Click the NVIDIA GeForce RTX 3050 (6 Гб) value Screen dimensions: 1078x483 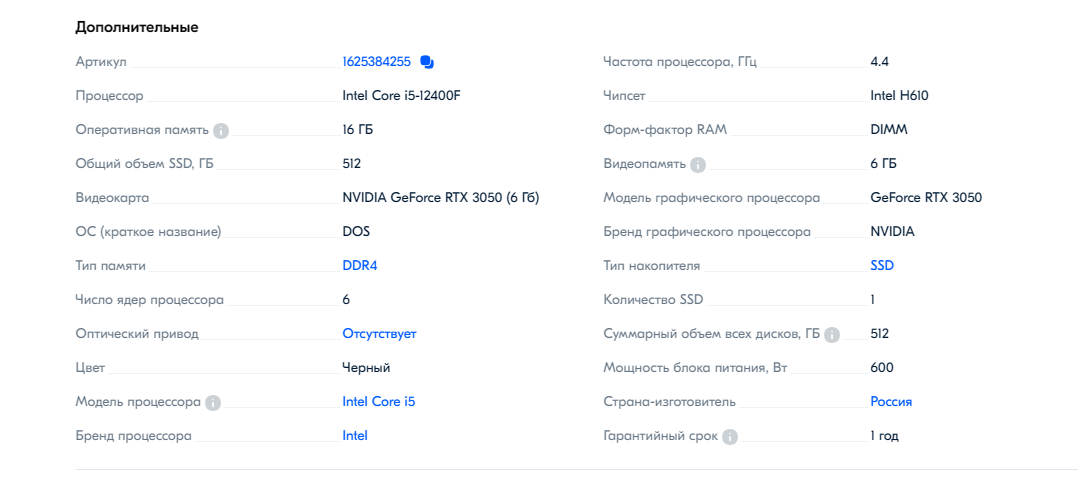click(x=441, y=198)
